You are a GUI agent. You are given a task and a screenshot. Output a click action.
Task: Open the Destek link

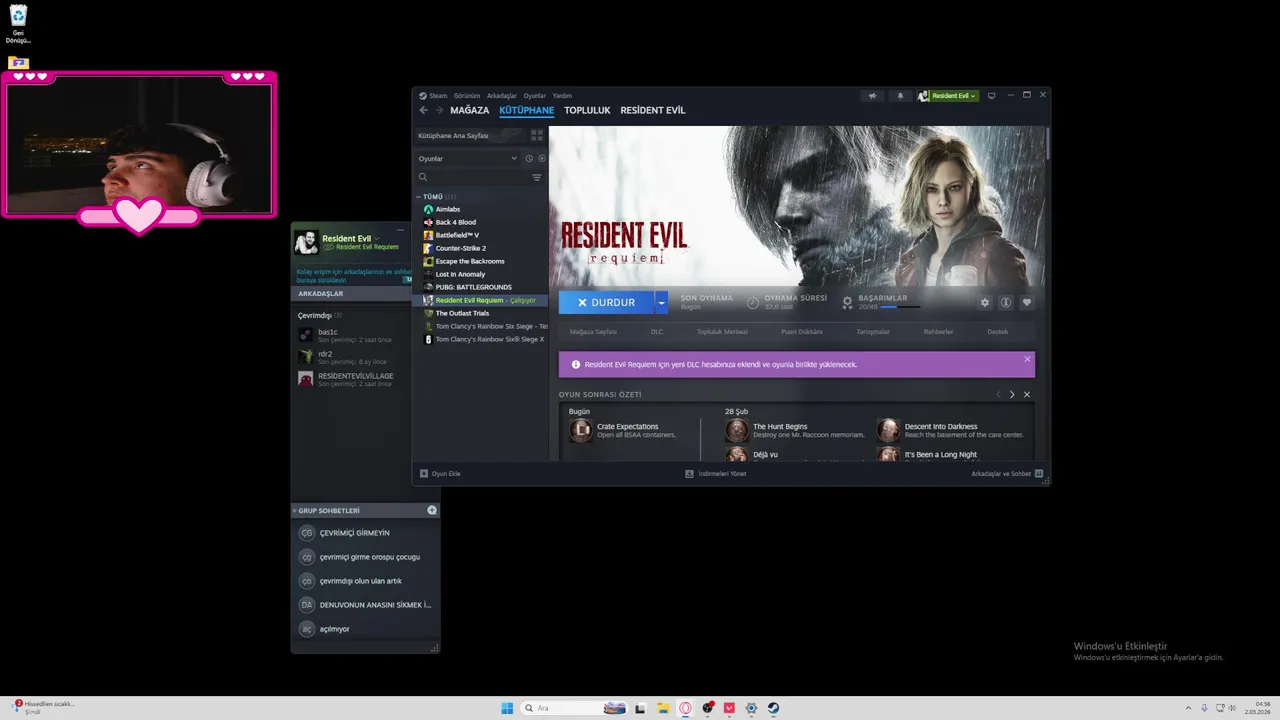point(997,331)
